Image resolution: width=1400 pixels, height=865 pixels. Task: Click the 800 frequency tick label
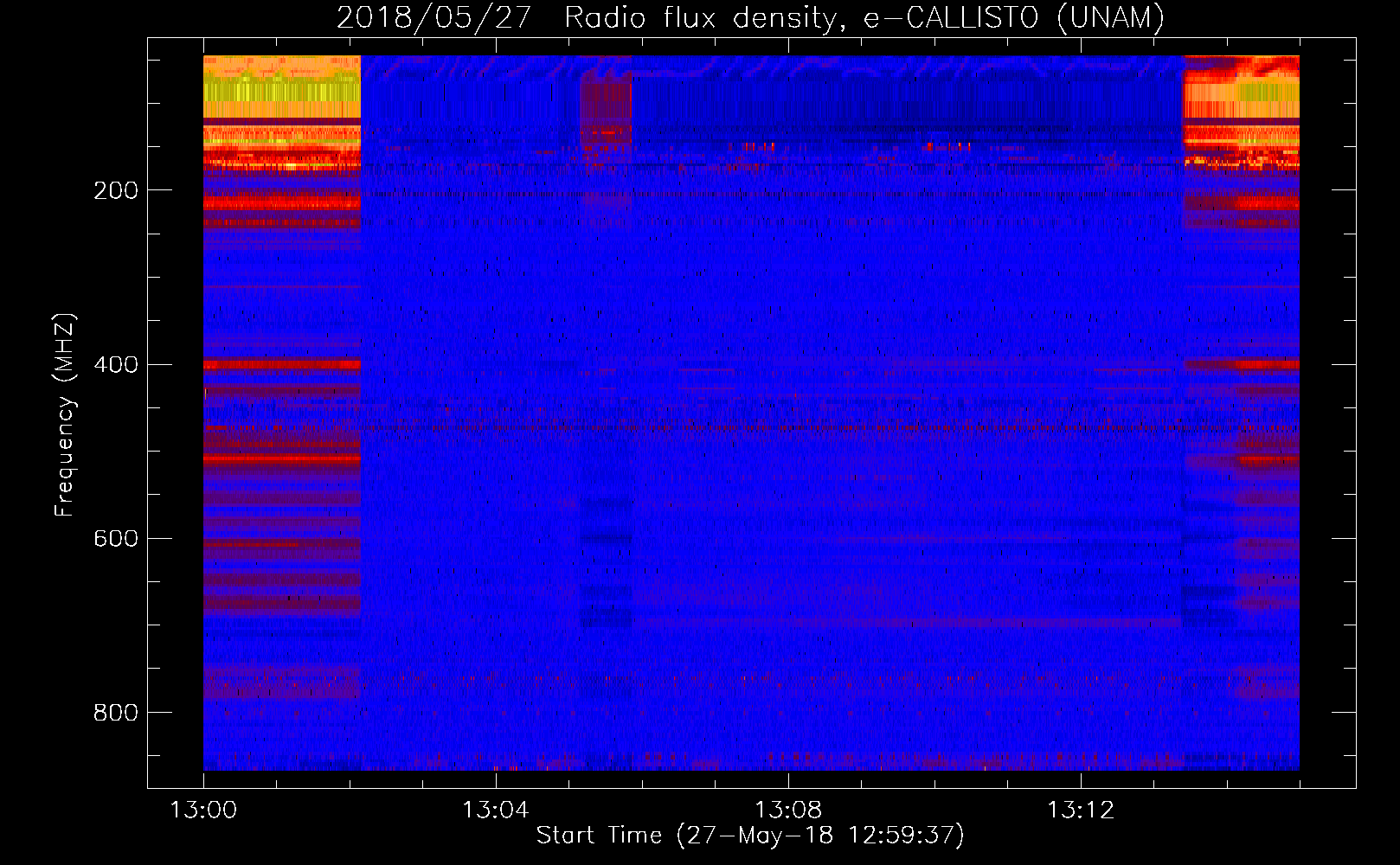pos(116,713)
